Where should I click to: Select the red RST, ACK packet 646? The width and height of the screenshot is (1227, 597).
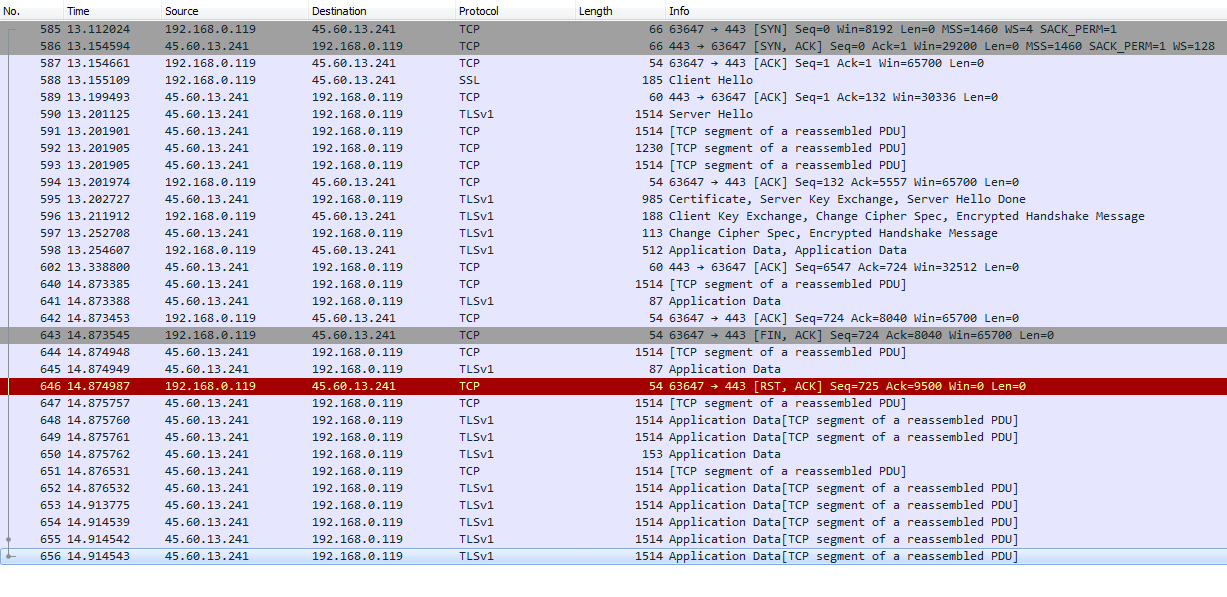pos(613,386)
